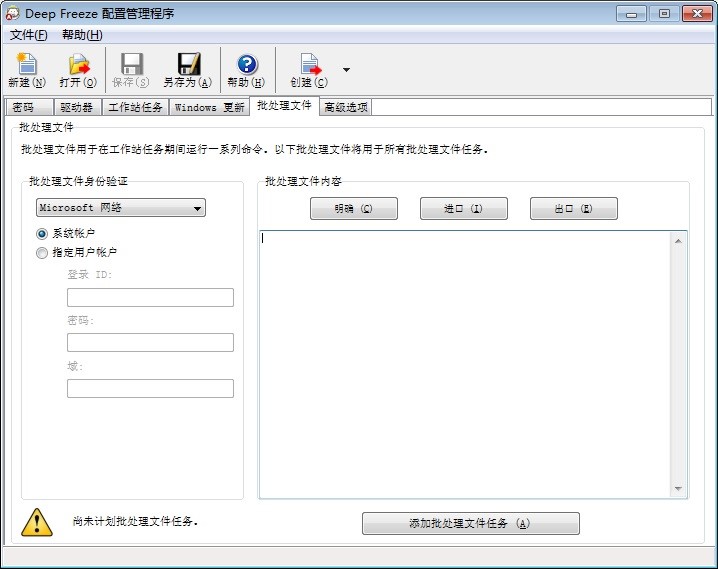Click the text area scrollbar down arrow
Screen dimensions: 718x569
[x=679, y=489]
